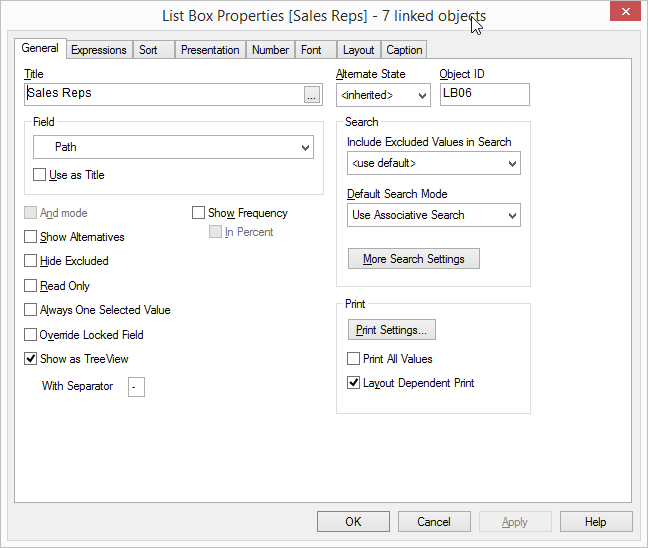Open the Presentation tab
This screenshot has width=648, height=548.
210,50
